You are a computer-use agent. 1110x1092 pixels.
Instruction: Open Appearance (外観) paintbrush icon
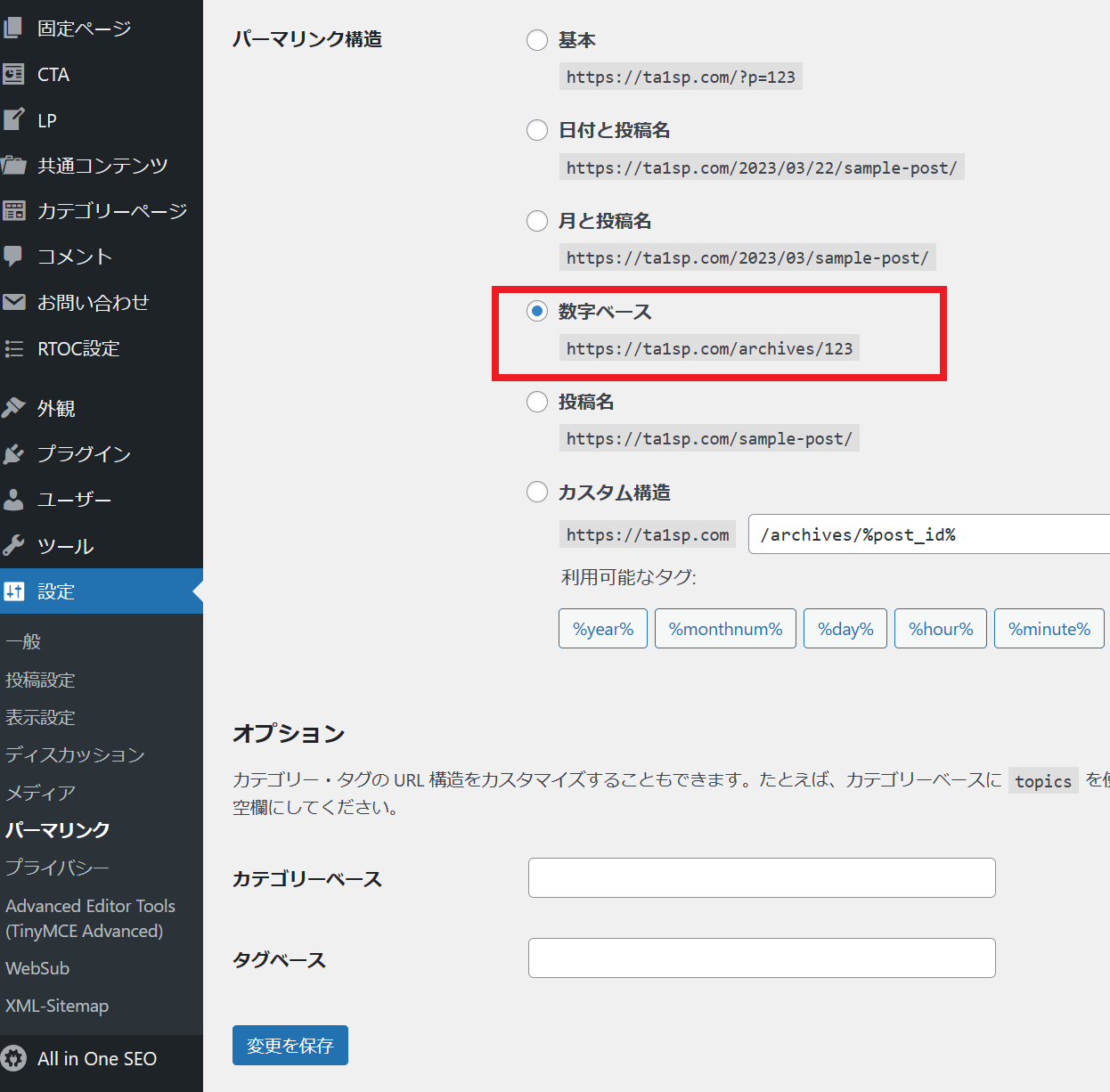(x=13, y=408)
